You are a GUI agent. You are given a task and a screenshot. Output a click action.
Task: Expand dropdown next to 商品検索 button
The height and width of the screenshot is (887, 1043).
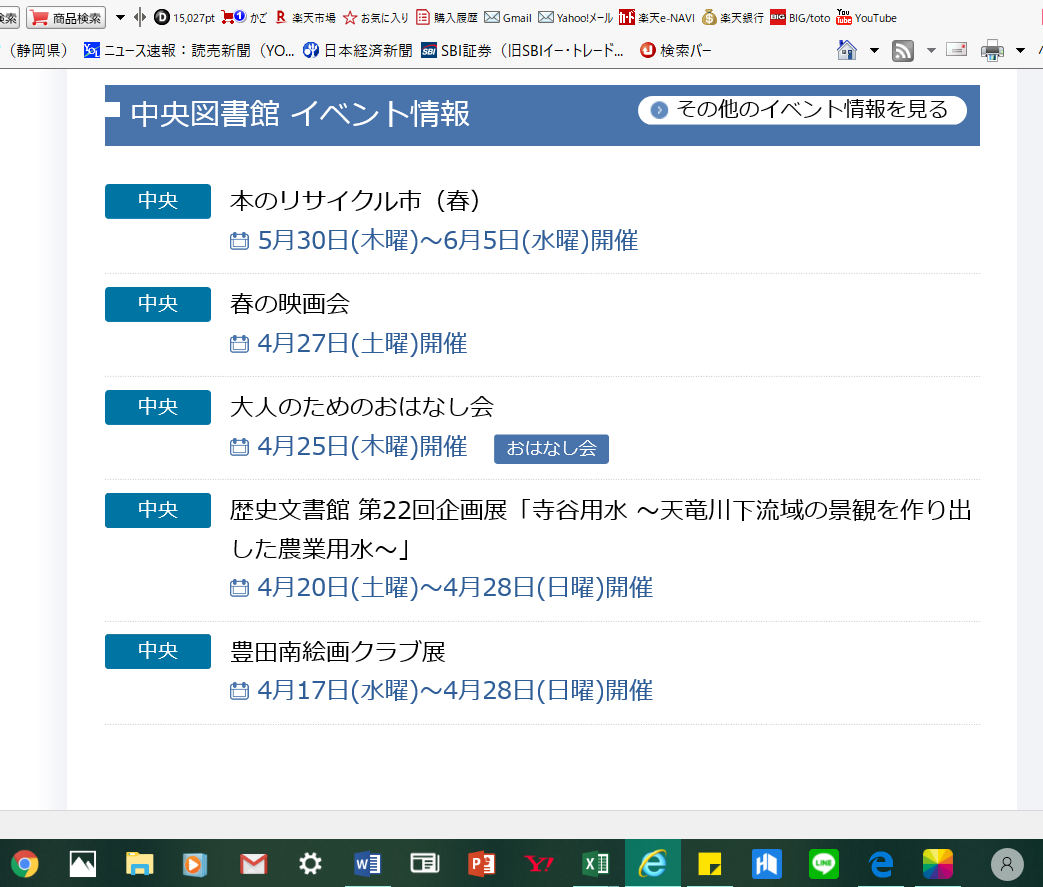[x=120, y=17]
